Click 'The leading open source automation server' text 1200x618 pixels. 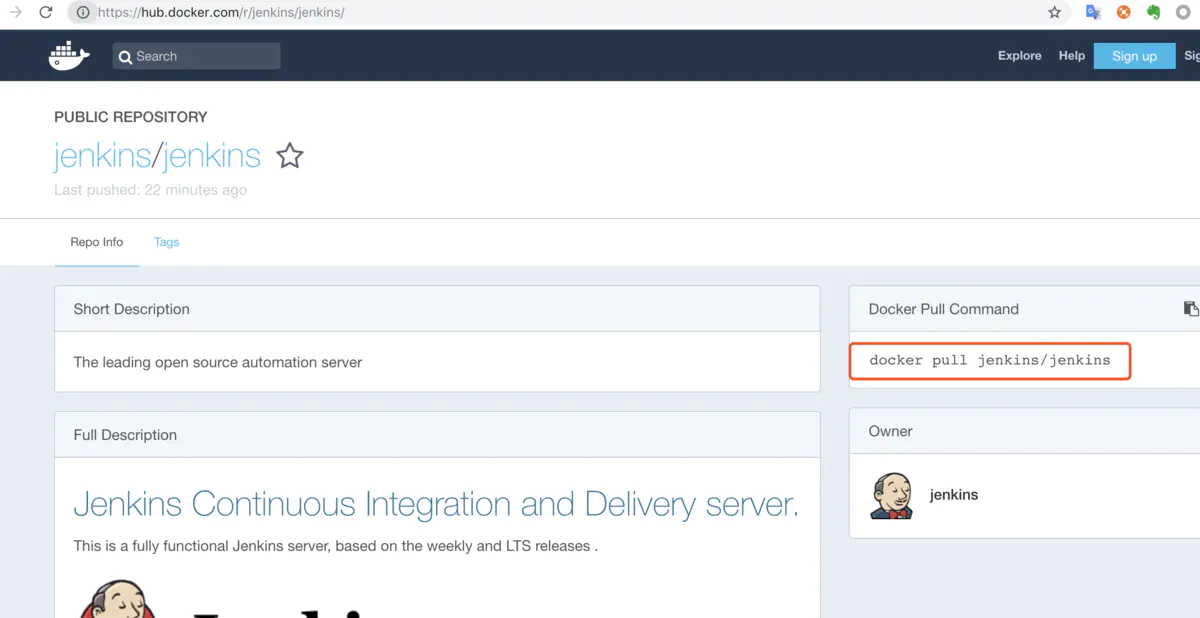coord(218,362)
